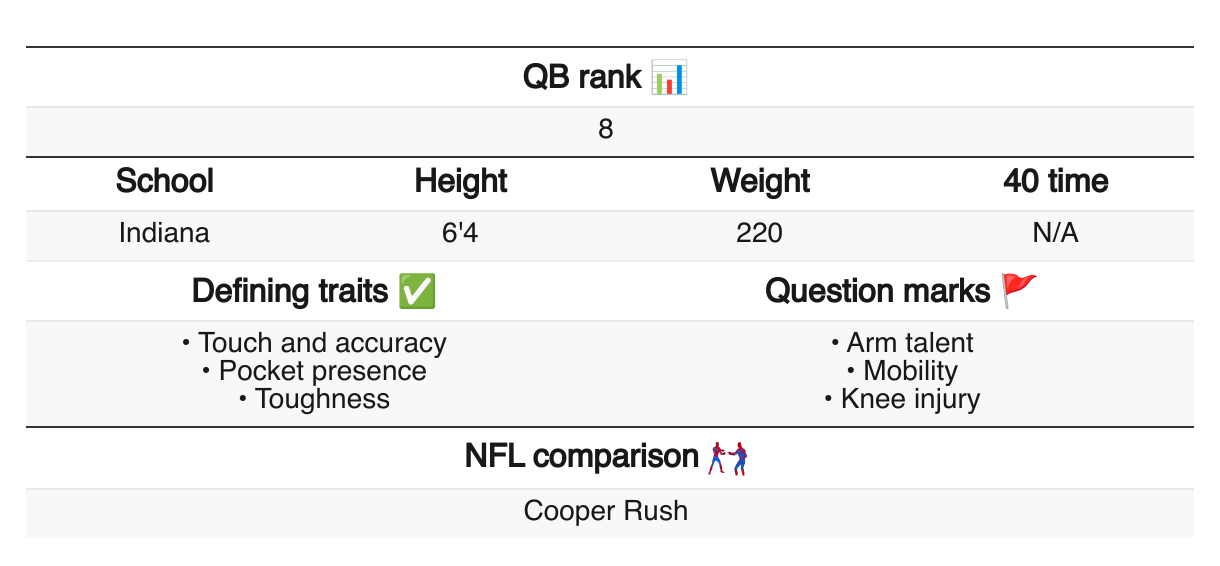
Task: Click the Weight column header
Action: click(760, 182)
